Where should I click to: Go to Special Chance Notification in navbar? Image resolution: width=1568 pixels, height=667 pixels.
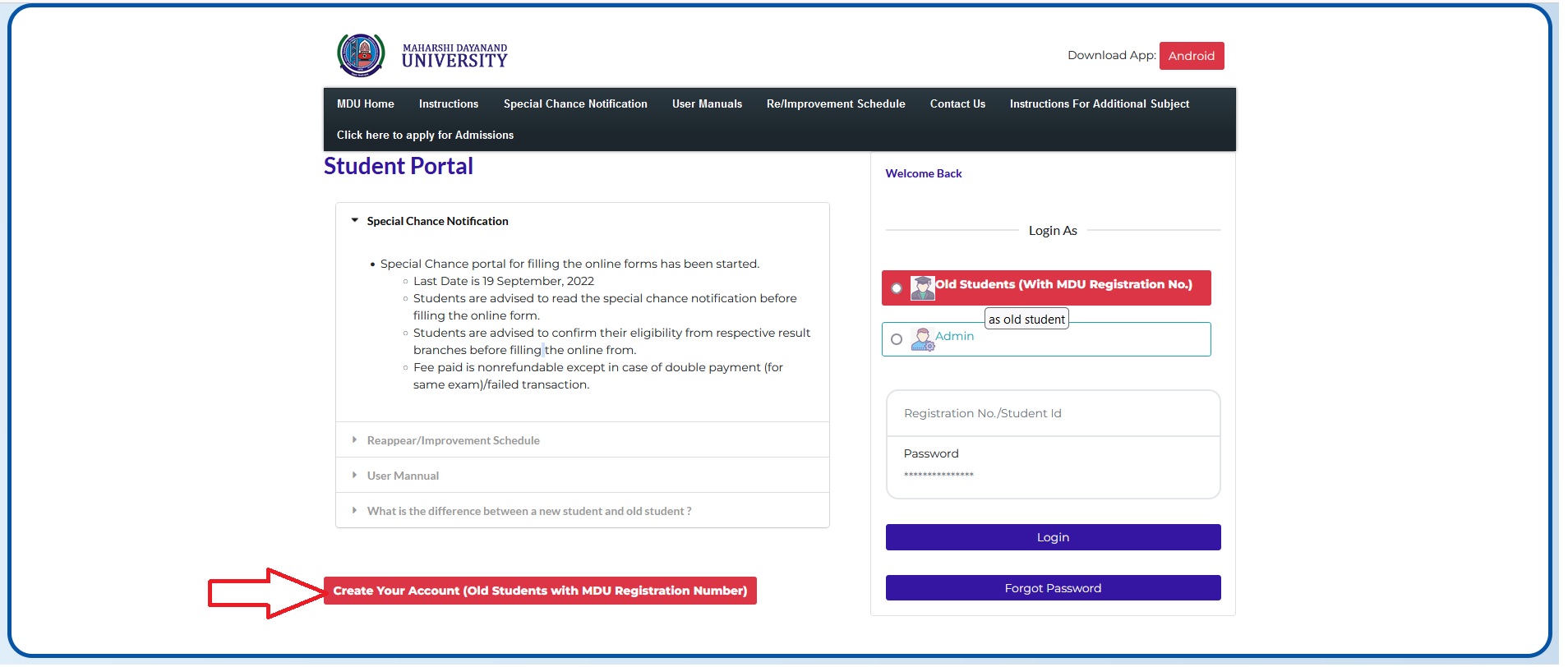click(575, 103)
